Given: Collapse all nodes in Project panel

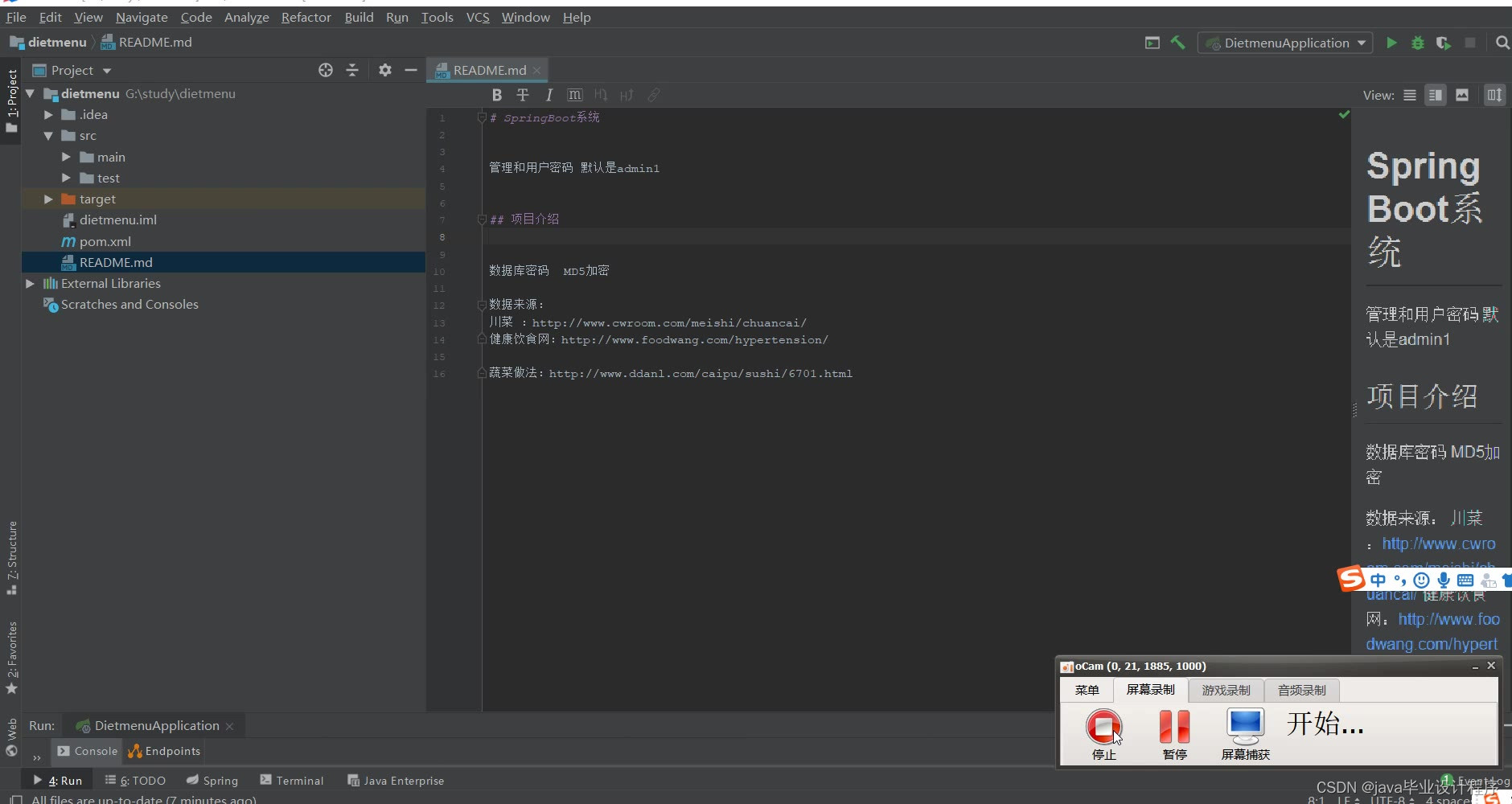Looking at the screenshot, I should pos(352,70).
